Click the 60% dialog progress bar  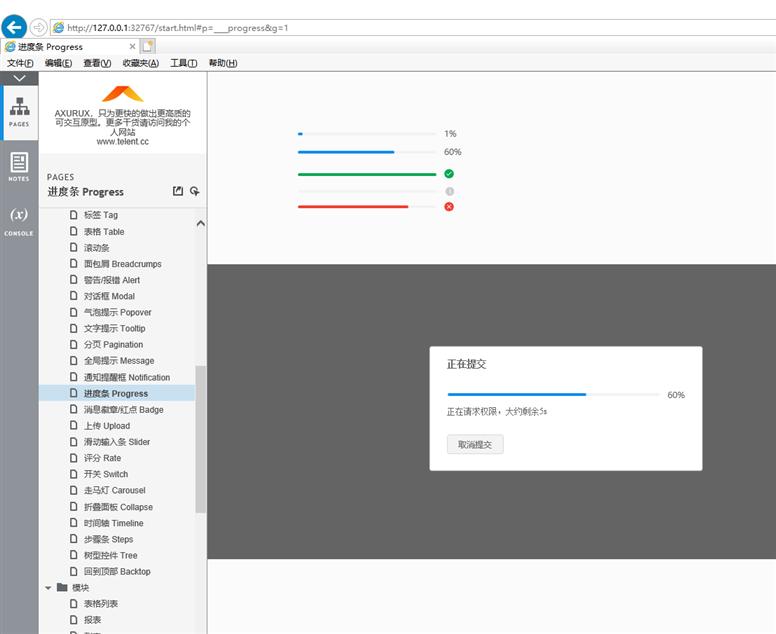pos(552,395)
